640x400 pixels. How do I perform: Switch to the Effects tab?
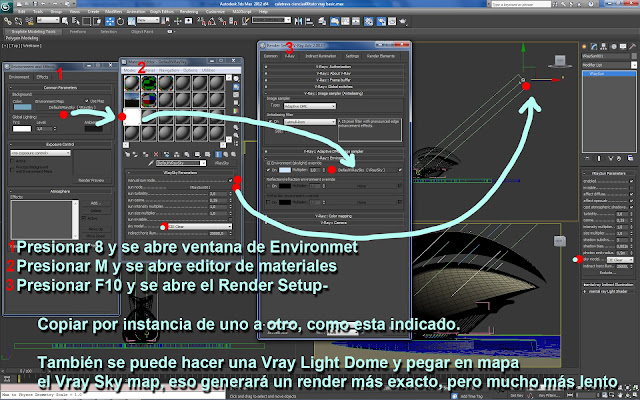[42, 77]
